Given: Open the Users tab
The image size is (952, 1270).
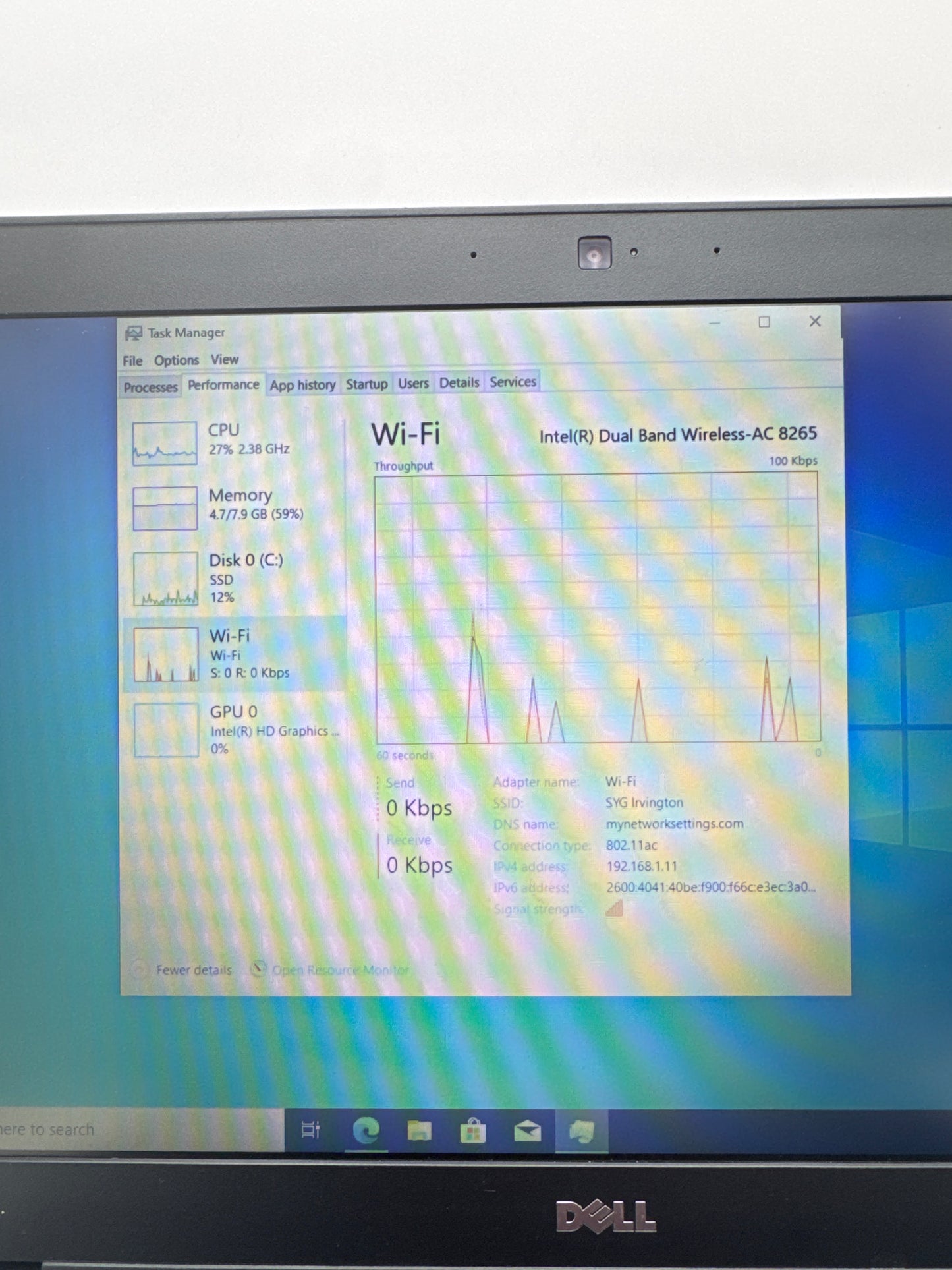Looking at the screenshot, I should [x=413, y=384].
